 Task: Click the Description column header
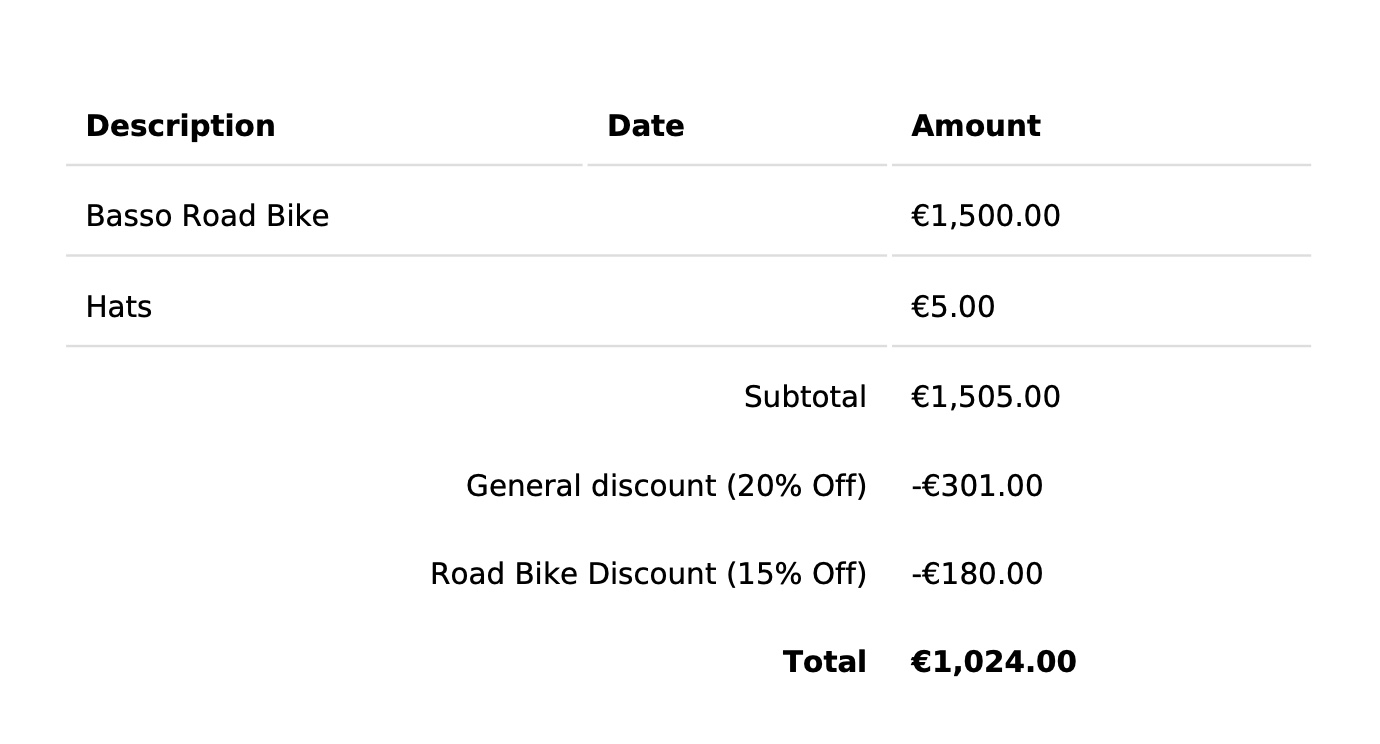tap(180, 127)
